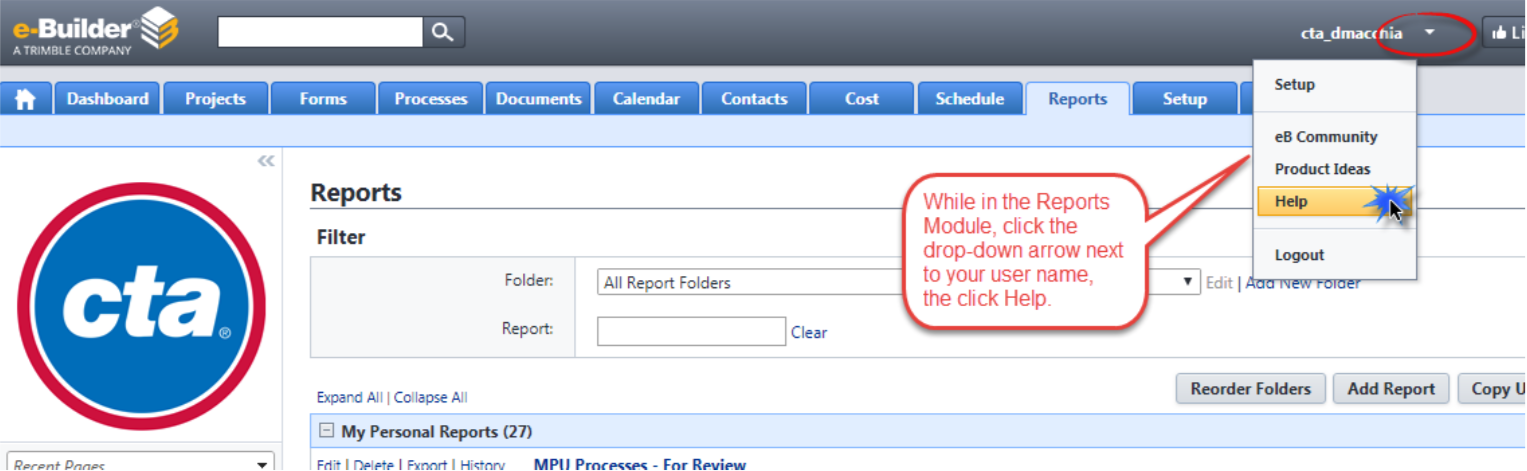Click the Add New Folder link
The image size is (1527, 471).
click(1303, 283)
